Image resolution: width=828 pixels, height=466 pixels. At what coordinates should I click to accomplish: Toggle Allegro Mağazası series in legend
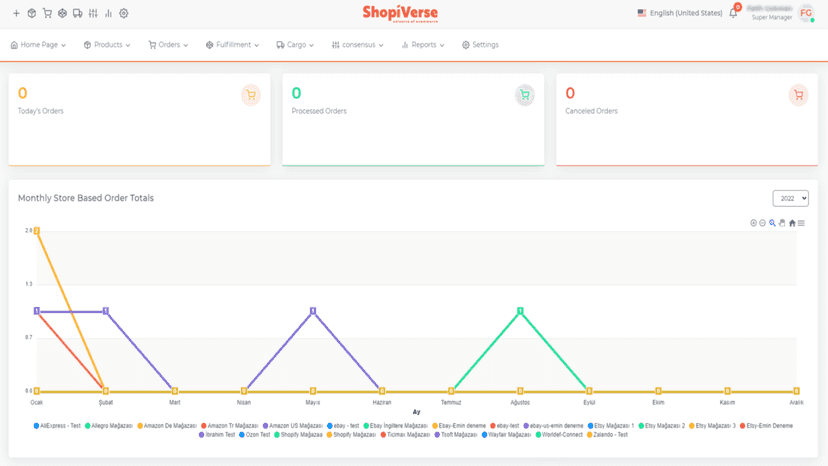(x=109, y=426)
